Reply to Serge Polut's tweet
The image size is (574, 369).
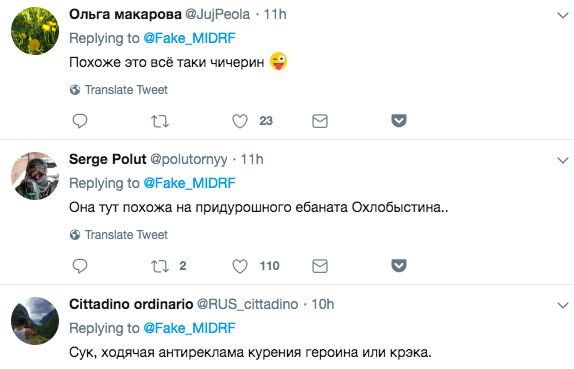(80, 266)
